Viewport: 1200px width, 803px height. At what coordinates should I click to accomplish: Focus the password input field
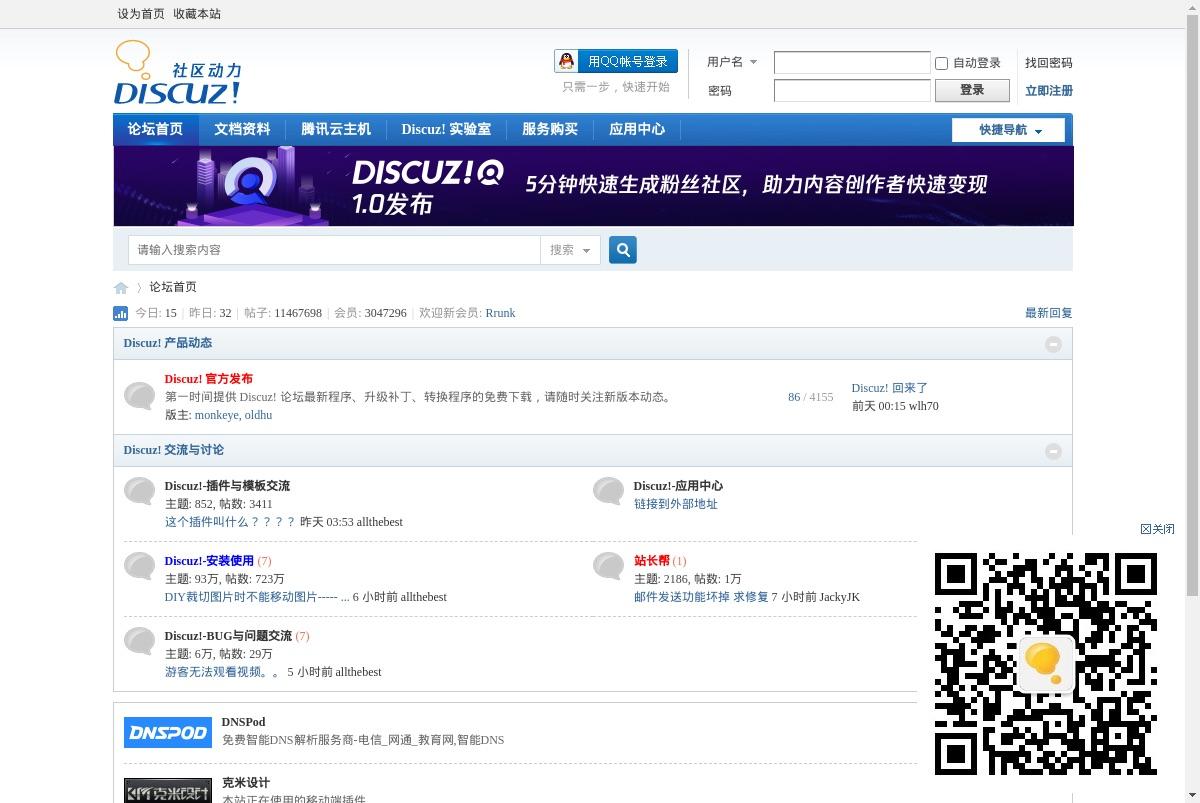point(852,90)
